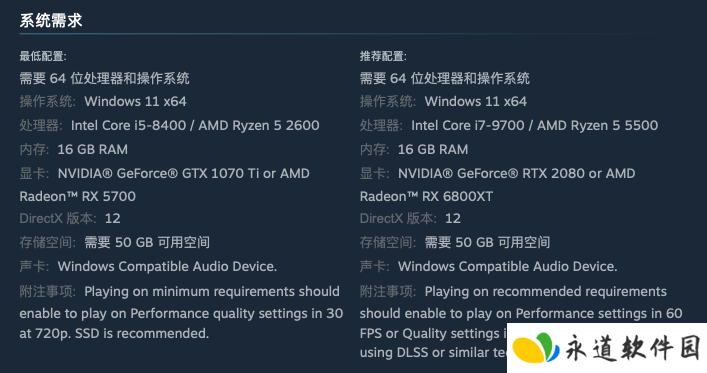Click Intel Core i5-8400 processor line
The width and height of the screenshot is (707, 373).
[x=170, y=125]
